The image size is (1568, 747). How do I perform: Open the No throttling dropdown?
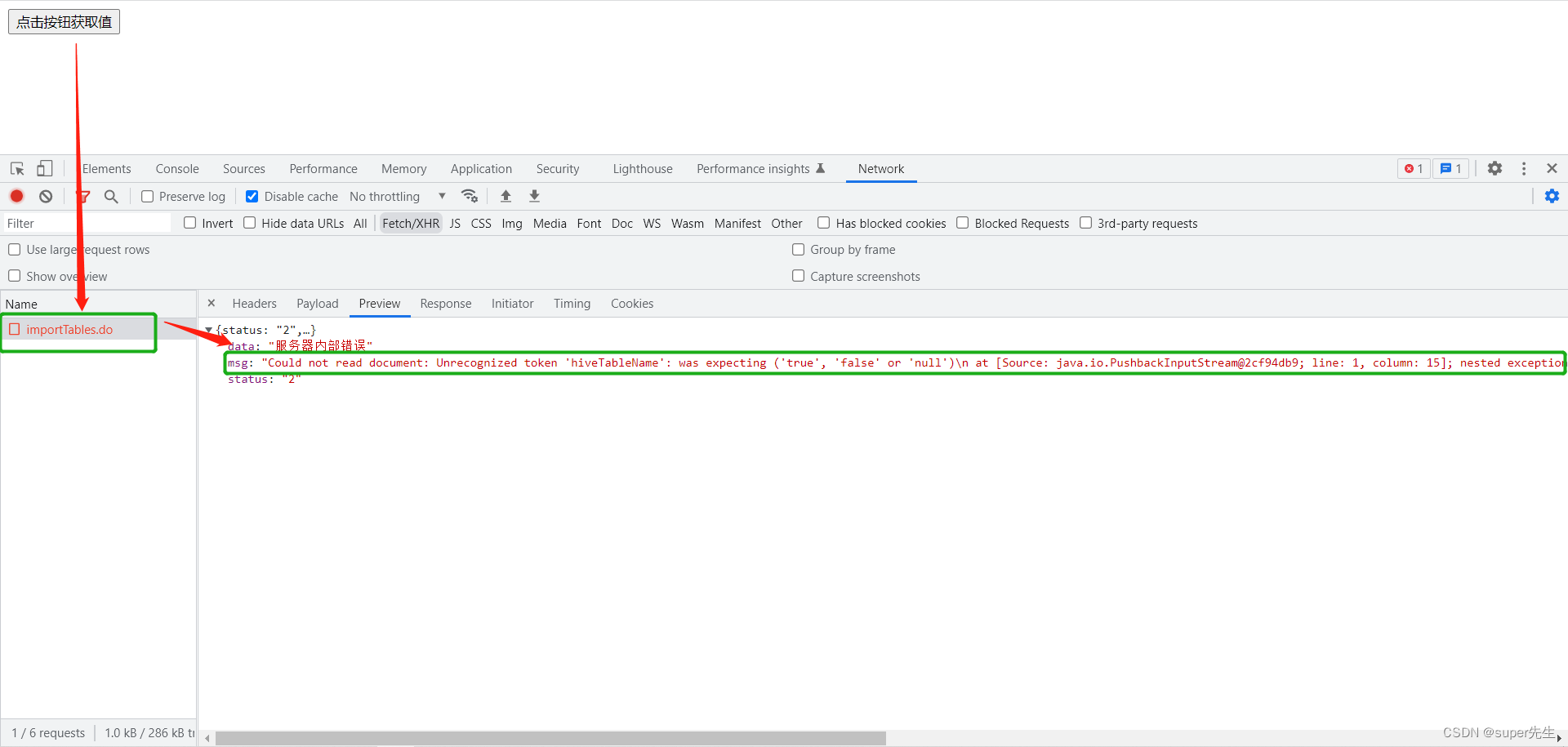coord(398,196)
